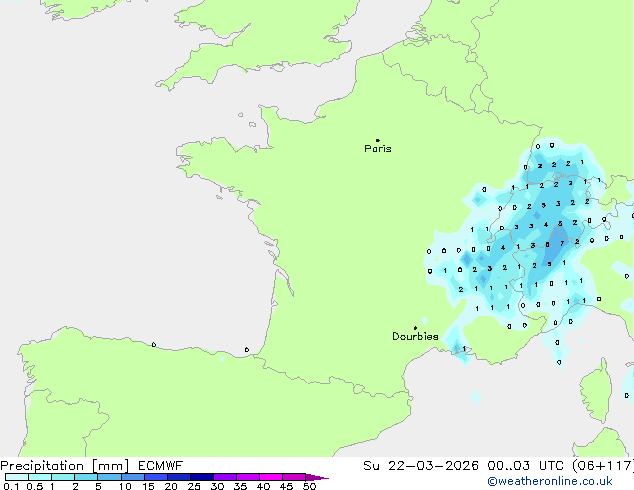Click the legend value label 45
The image size is (634, 490).
[x=286, y=486]
